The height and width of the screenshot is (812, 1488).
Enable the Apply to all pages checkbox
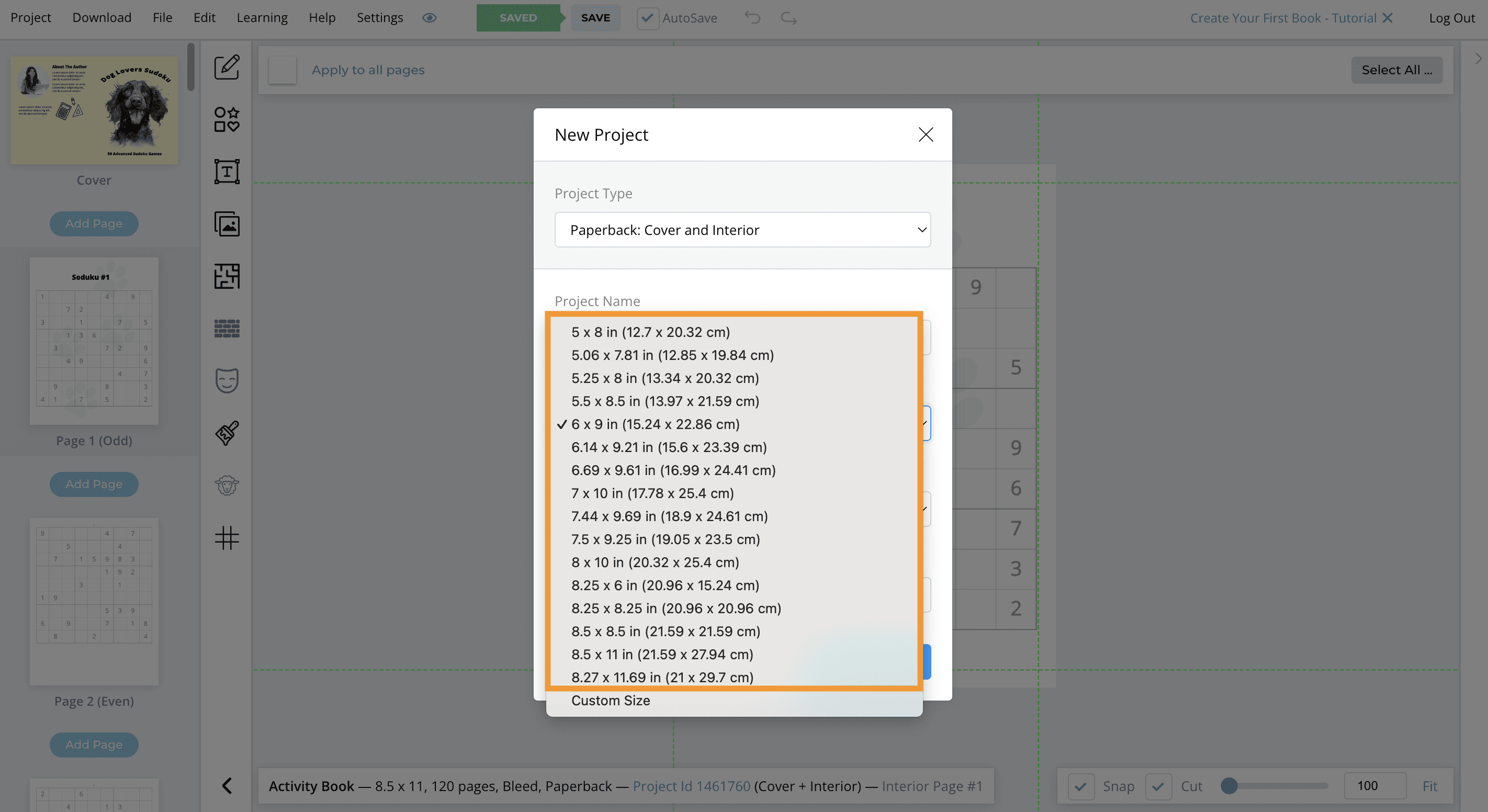point(283,69)
